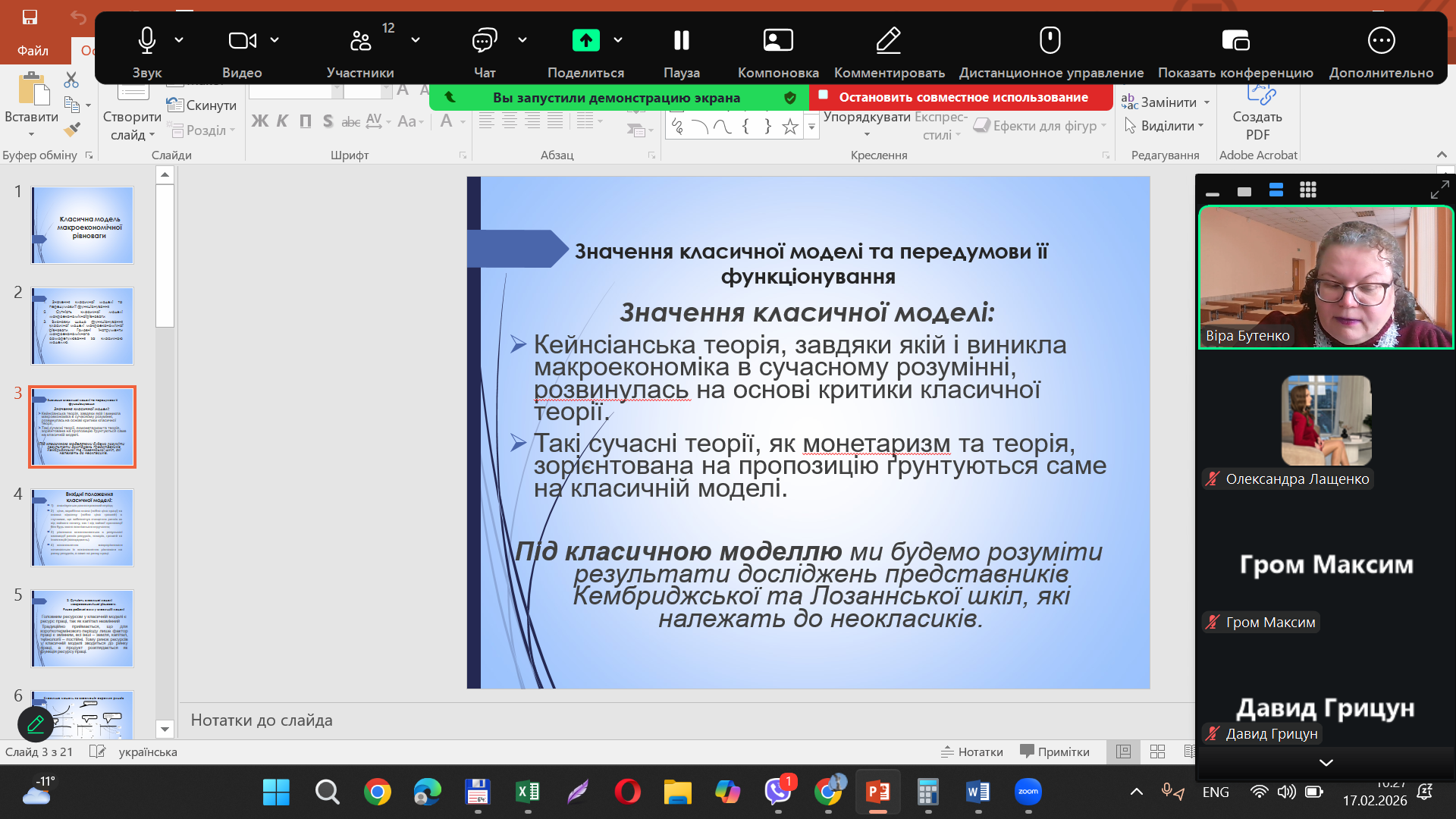Screen dimensions: 1456x819
Task: Open the Примітки comments pane
Action: pos(1055,752)
